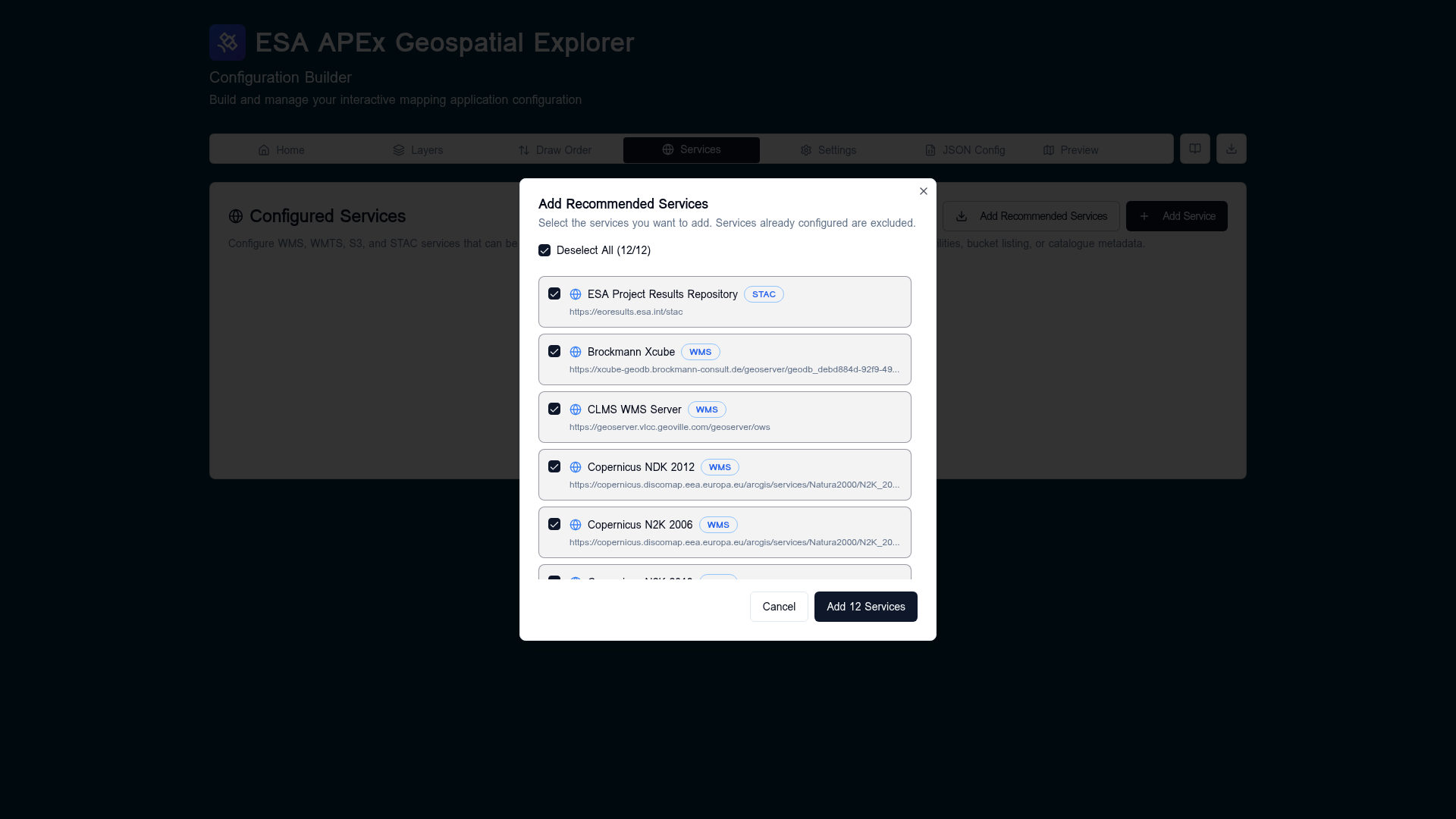
Task: Open the JSON Config tab
Action: pos(965,150)
